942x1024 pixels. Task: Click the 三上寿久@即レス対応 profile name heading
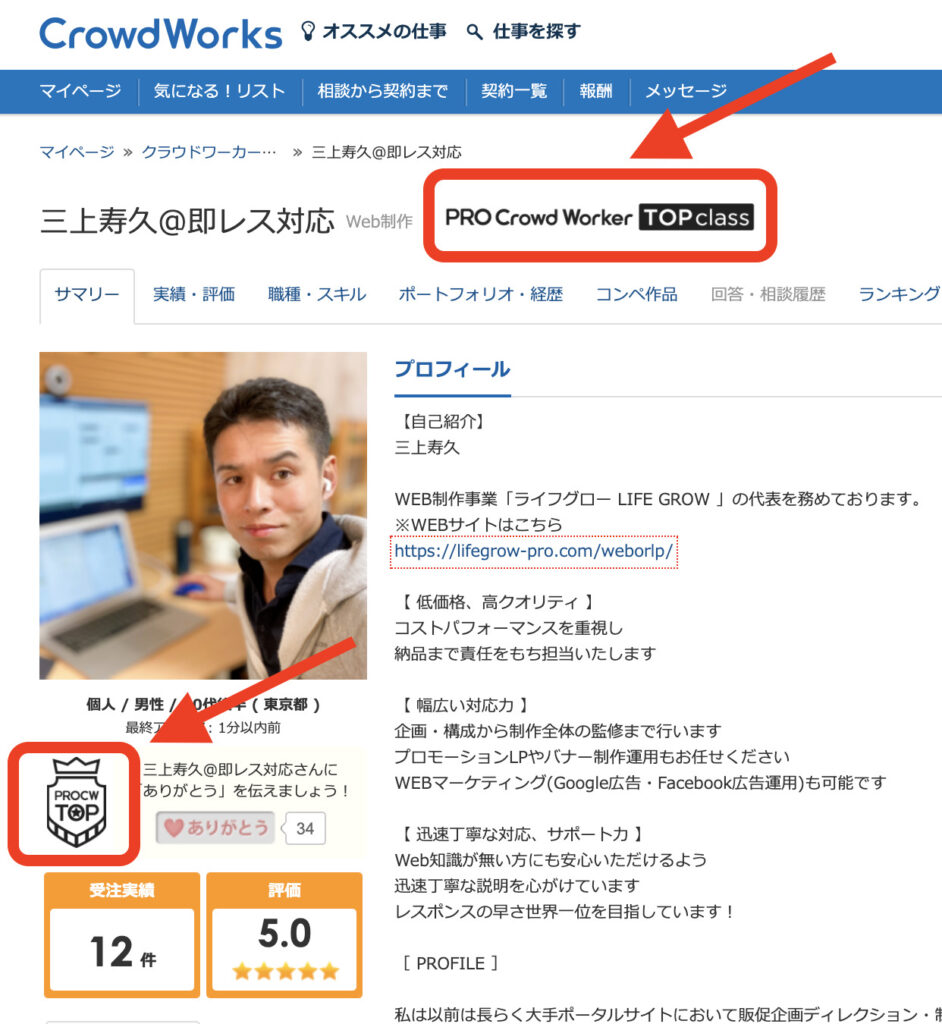point(187,221)
